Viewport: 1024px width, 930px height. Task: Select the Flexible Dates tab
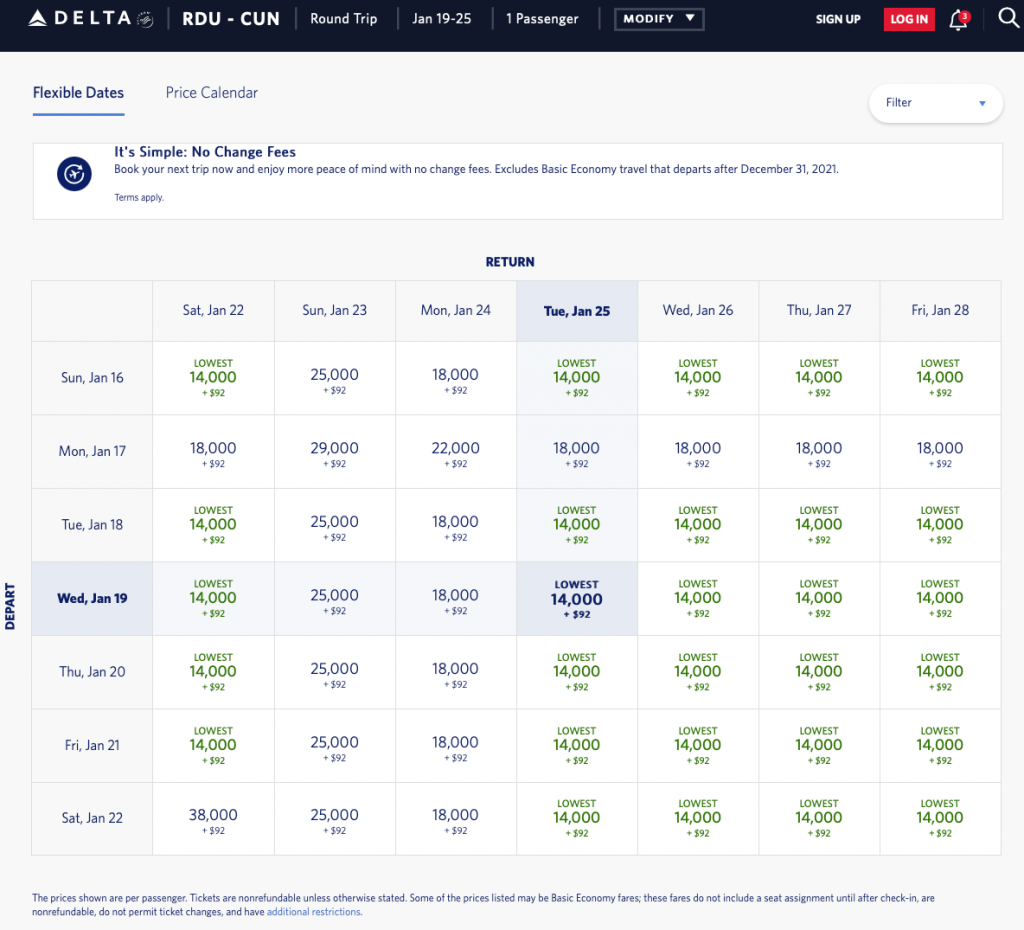pos(78,93)
